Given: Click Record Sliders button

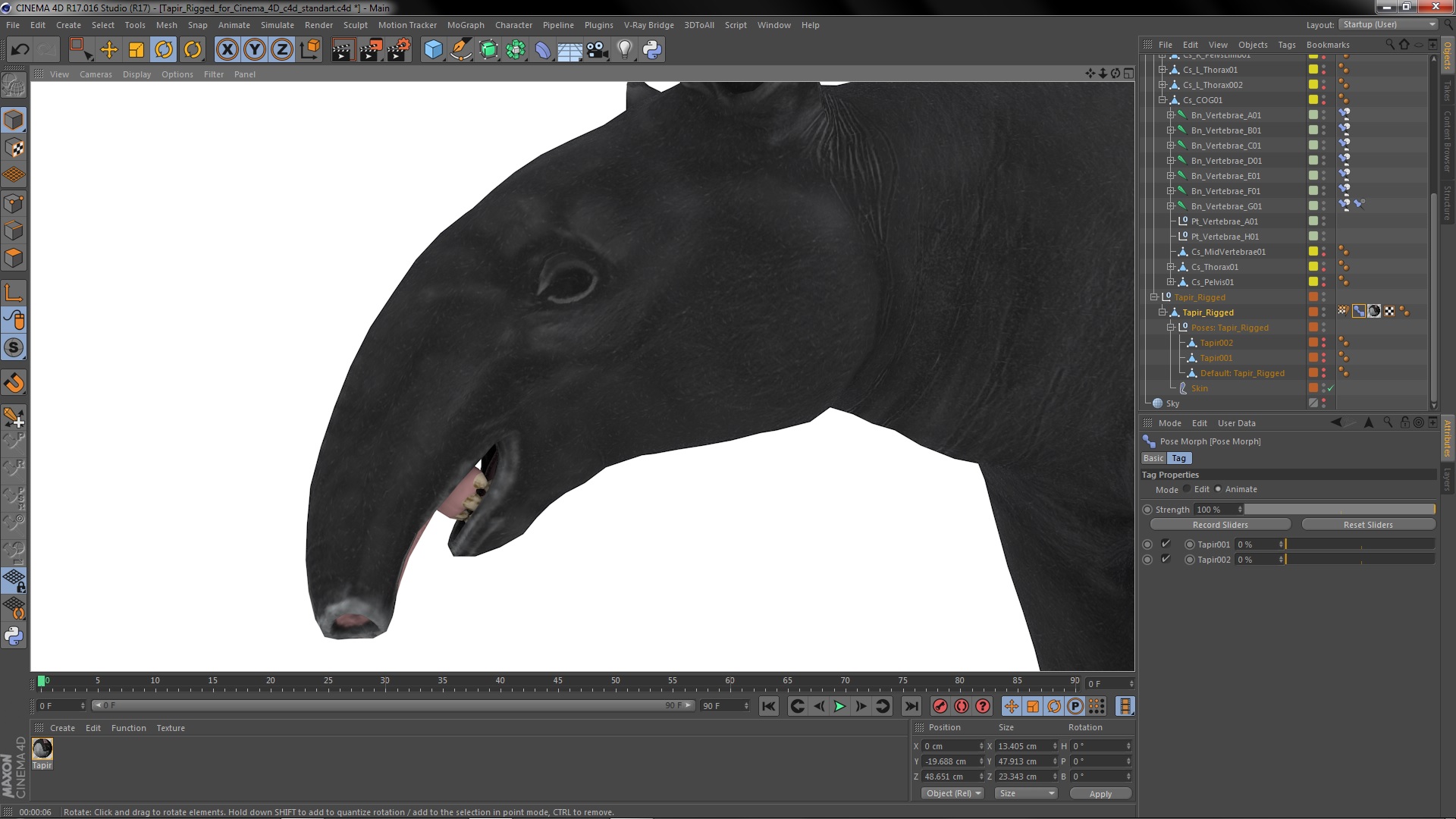Looking at the screenshot, I should pos(1220,525).
